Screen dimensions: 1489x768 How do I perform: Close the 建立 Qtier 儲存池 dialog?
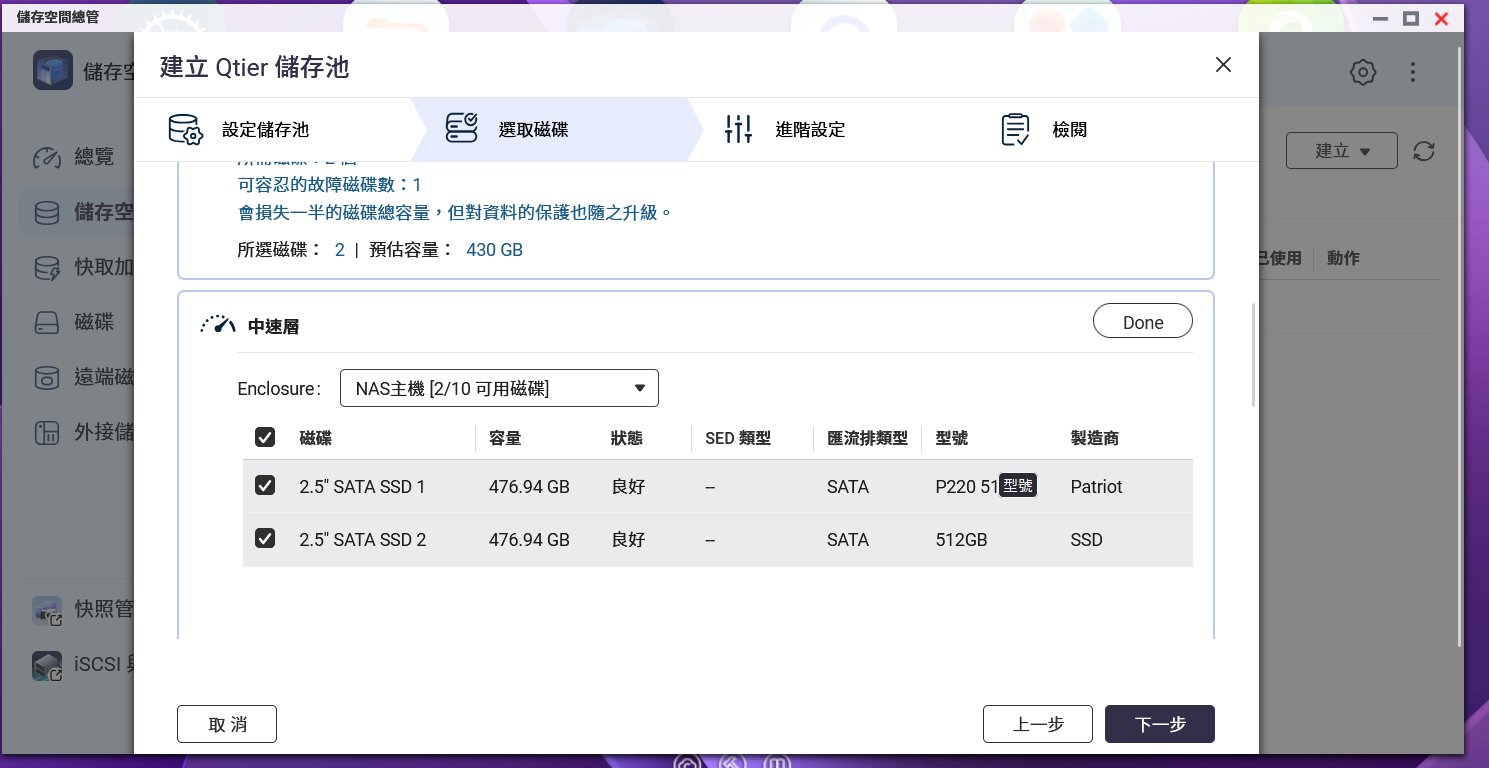(x=1222, y=65)
